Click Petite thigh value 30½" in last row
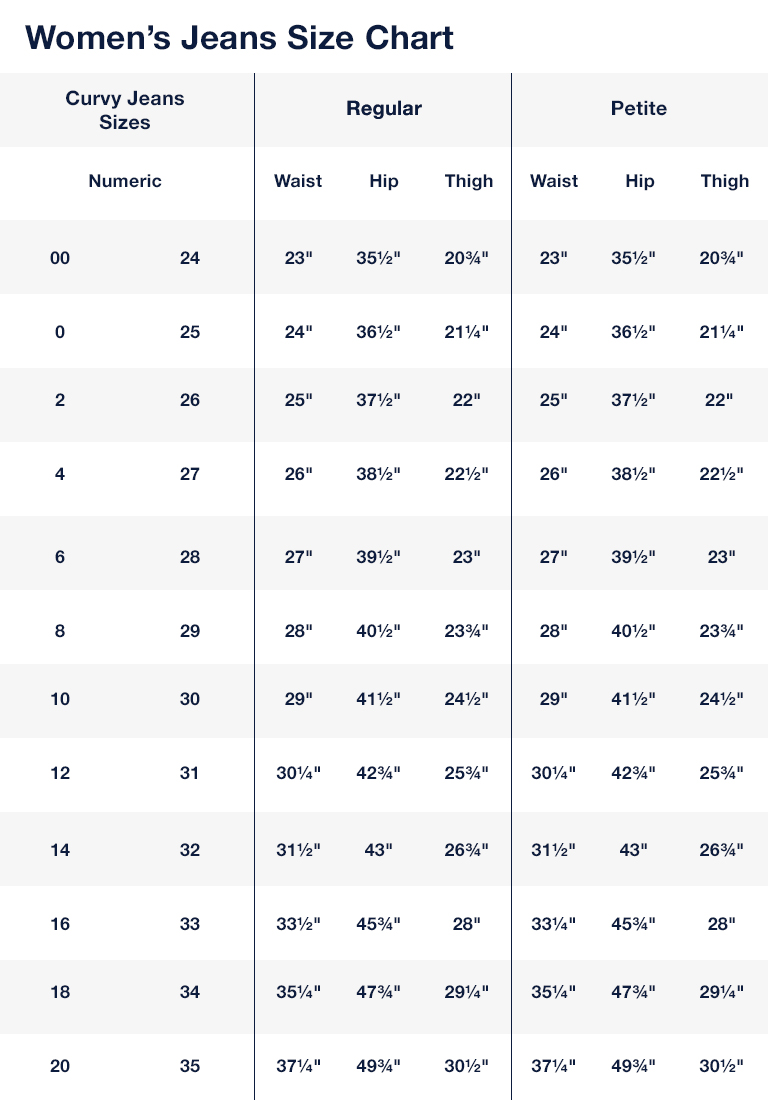Viewport: 768px width, 1100px height. pyautogui.click(x=721, y=1066)
